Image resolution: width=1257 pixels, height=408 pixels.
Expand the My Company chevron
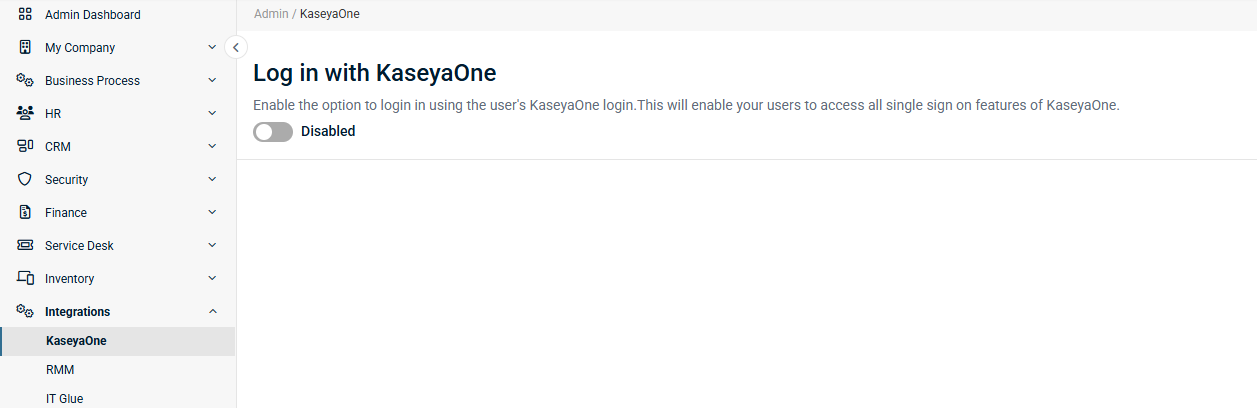coord(212,48)
